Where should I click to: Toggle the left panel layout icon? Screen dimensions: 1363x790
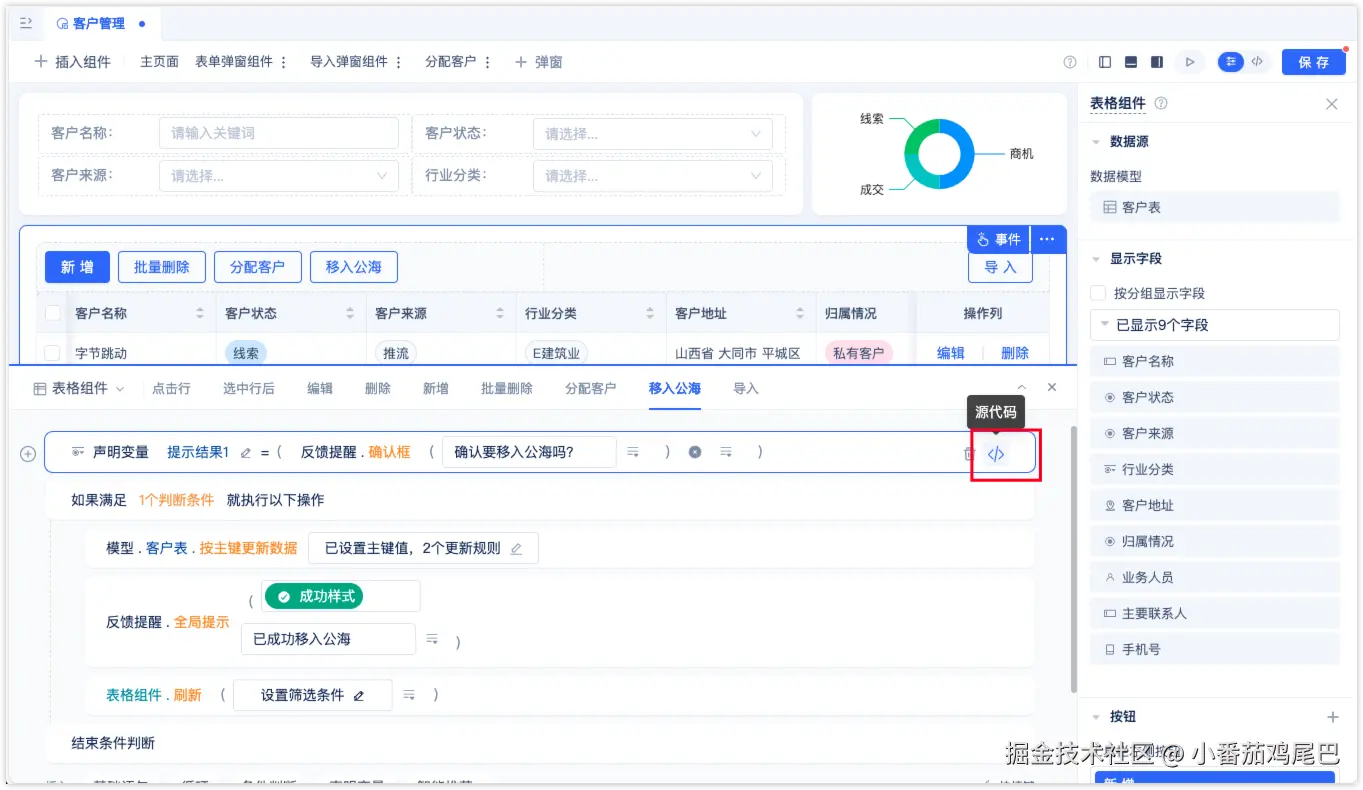tap(1105, 62)
